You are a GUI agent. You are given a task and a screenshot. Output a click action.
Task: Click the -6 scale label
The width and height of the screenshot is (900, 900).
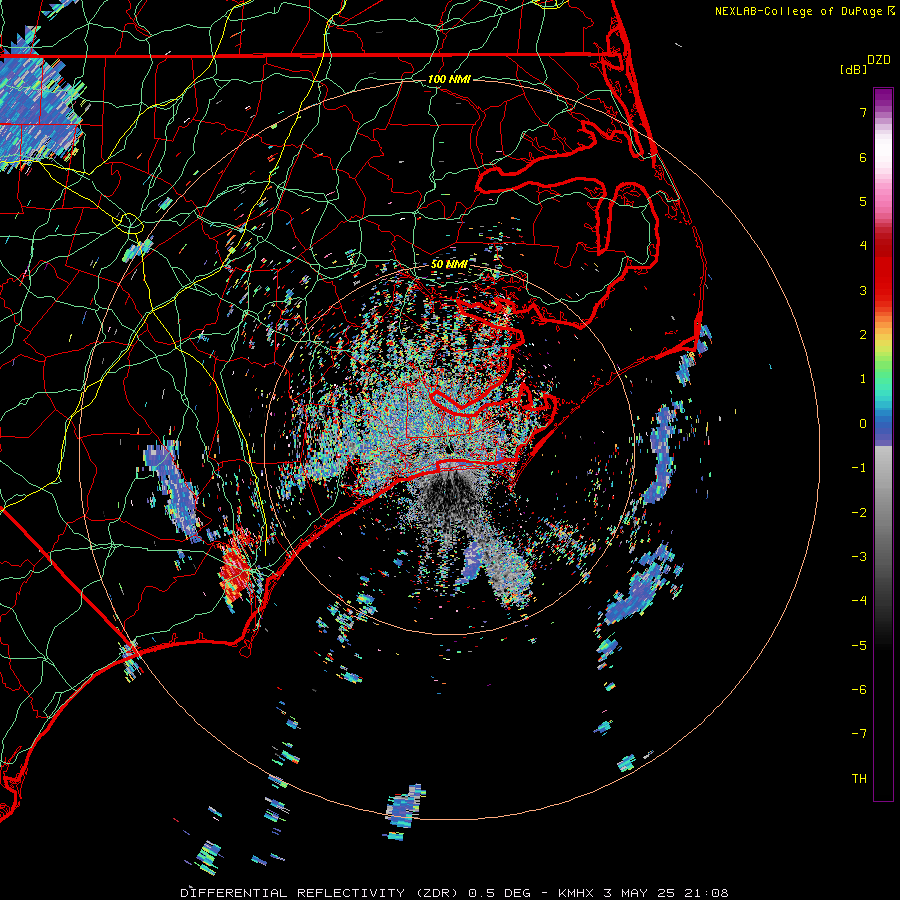click(x=859, y=690)
